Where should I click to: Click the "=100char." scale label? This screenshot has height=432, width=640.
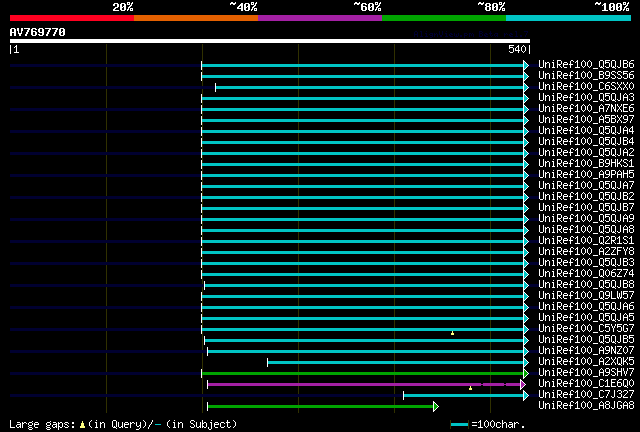[498, 425]
